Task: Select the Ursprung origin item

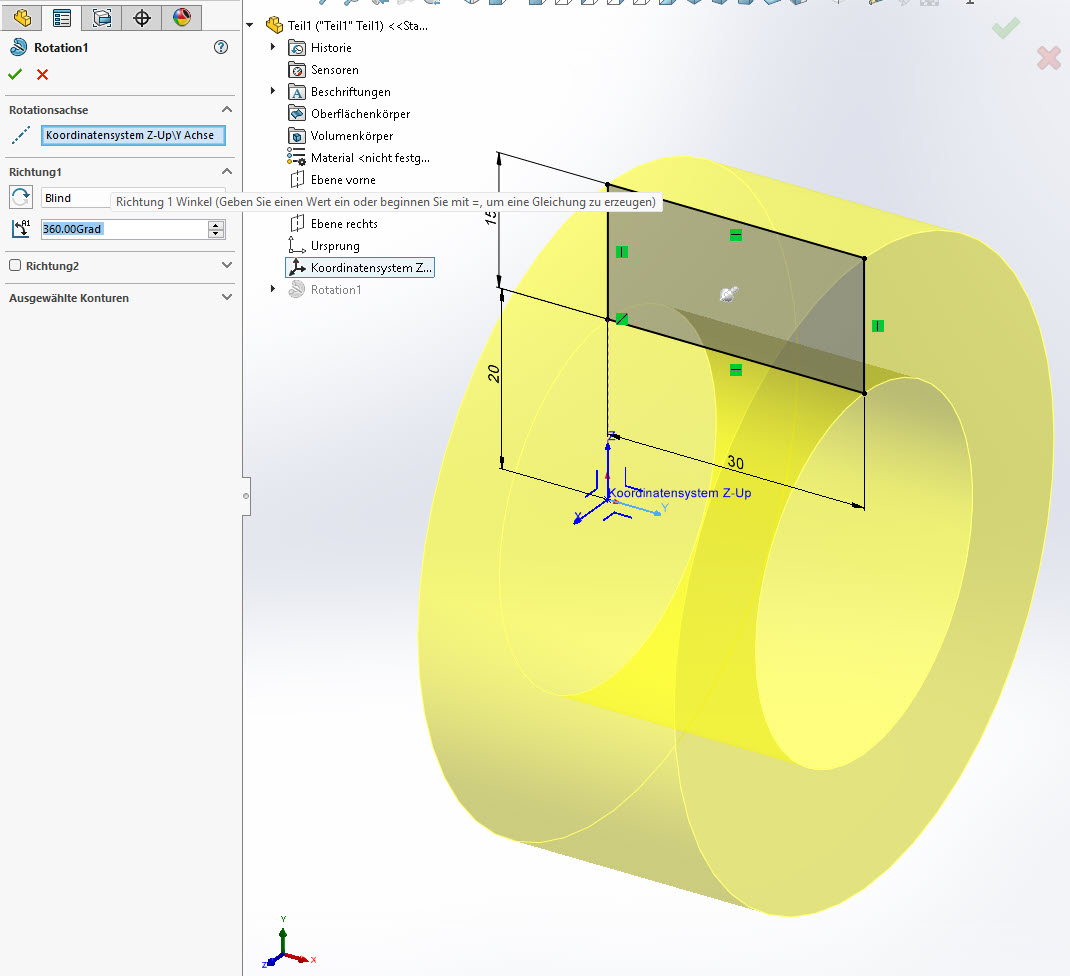Action: pyautogui.click(x=324, y=246)
